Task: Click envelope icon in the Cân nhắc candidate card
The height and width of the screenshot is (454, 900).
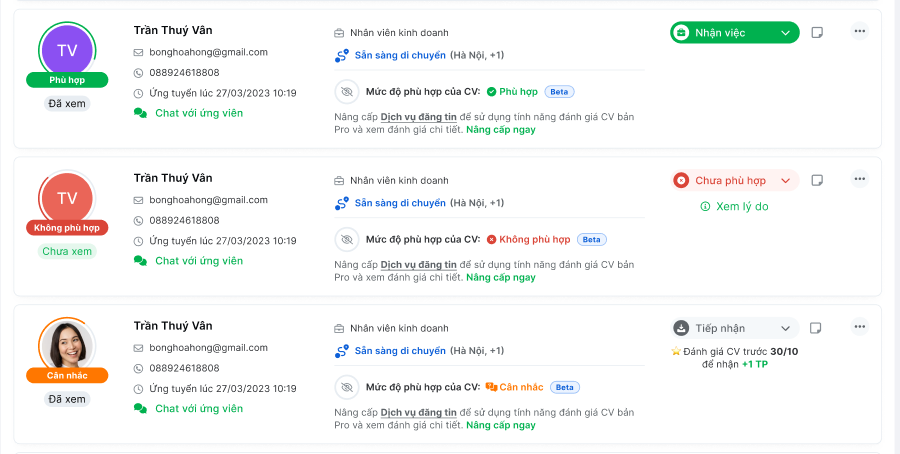Action: (138, 348)
